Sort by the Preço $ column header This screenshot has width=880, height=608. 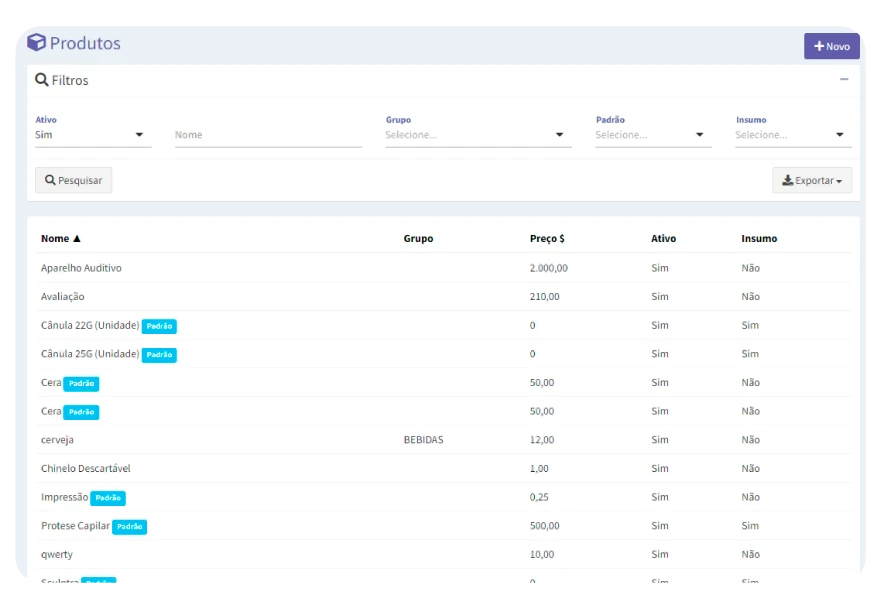[x=547, y=239]
